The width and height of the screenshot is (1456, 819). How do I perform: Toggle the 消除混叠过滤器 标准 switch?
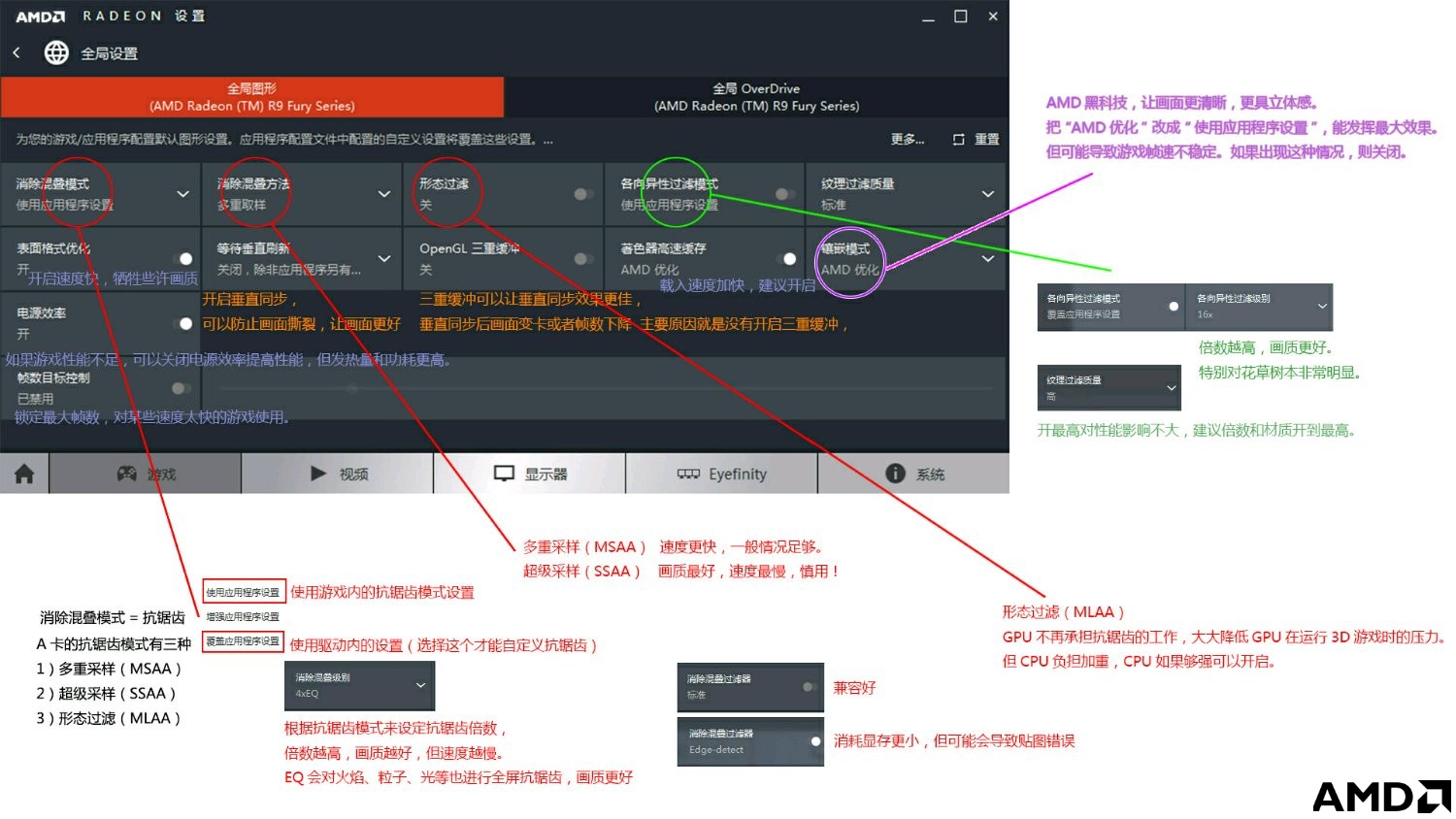point(810,687)
